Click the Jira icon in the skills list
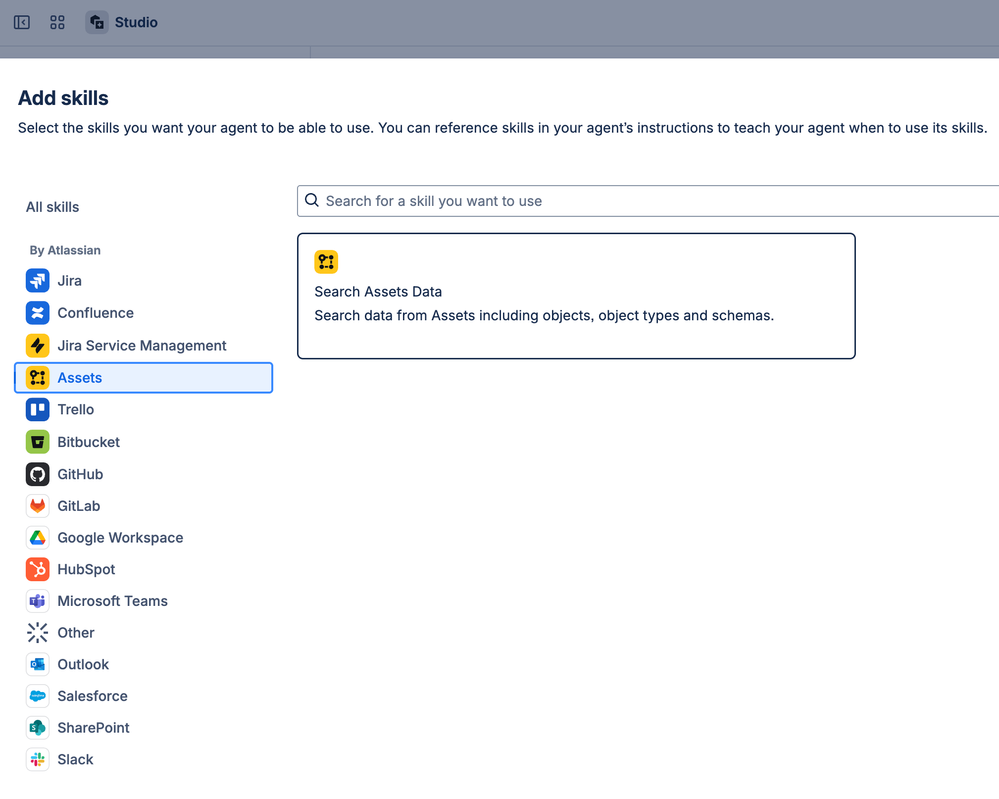 coord(38,280)
